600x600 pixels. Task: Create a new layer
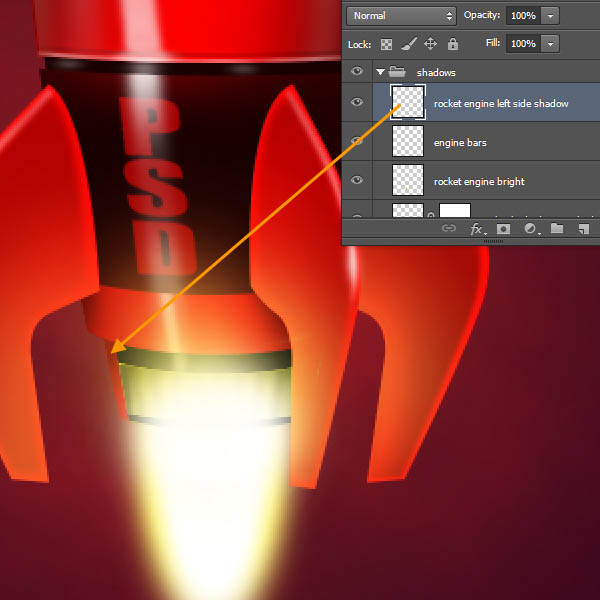tap(582, 229)
